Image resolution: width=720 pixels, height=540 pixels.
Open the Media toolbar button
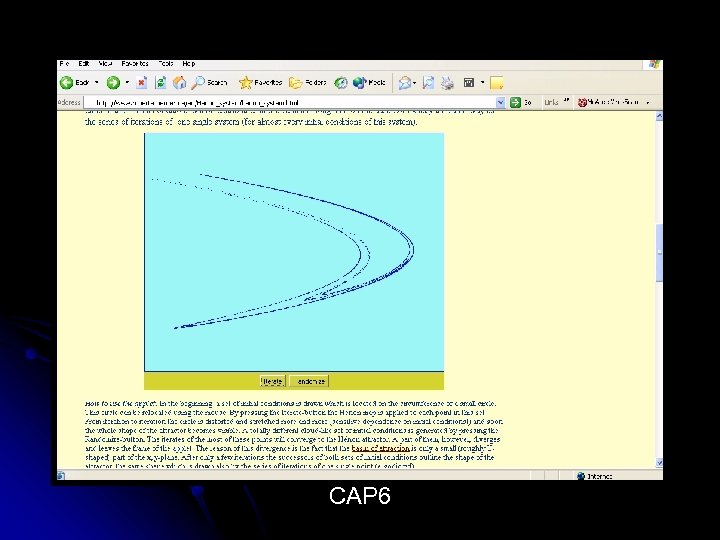pyautogui.click(x=369, y=83)
